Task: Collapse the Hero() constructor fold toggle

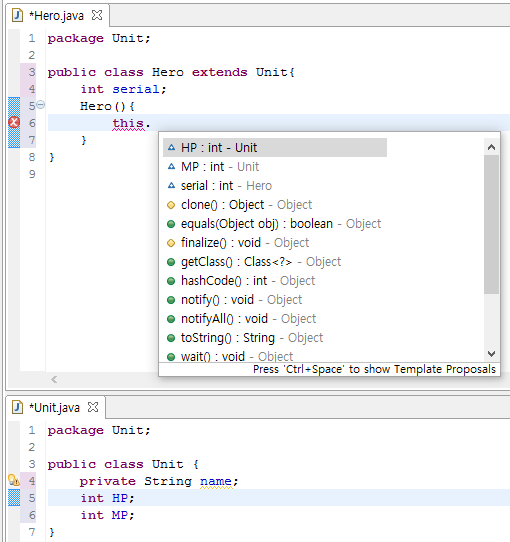Action: tap(40, 104)
